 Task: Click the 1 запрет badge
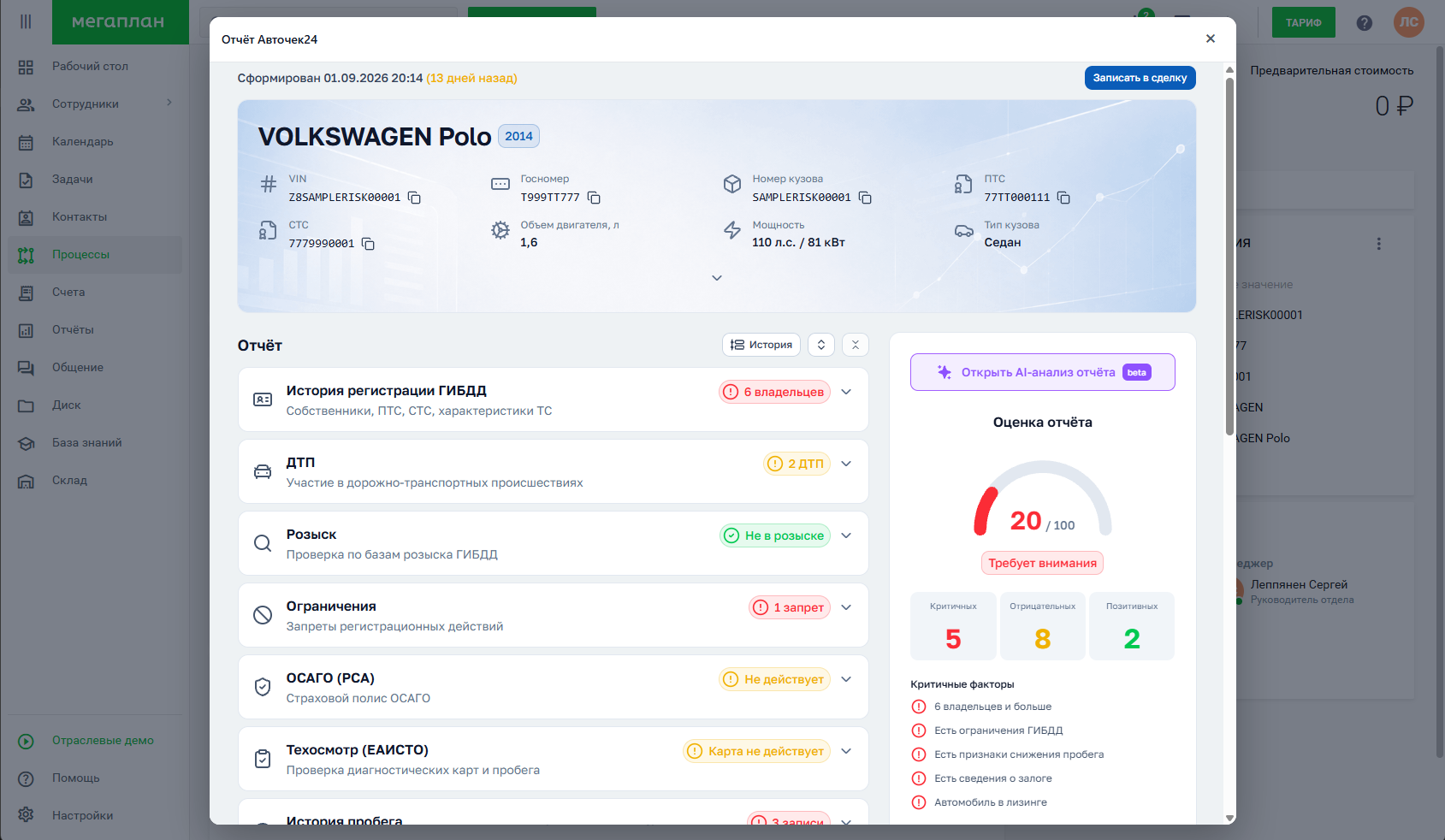tap(790, 607)
